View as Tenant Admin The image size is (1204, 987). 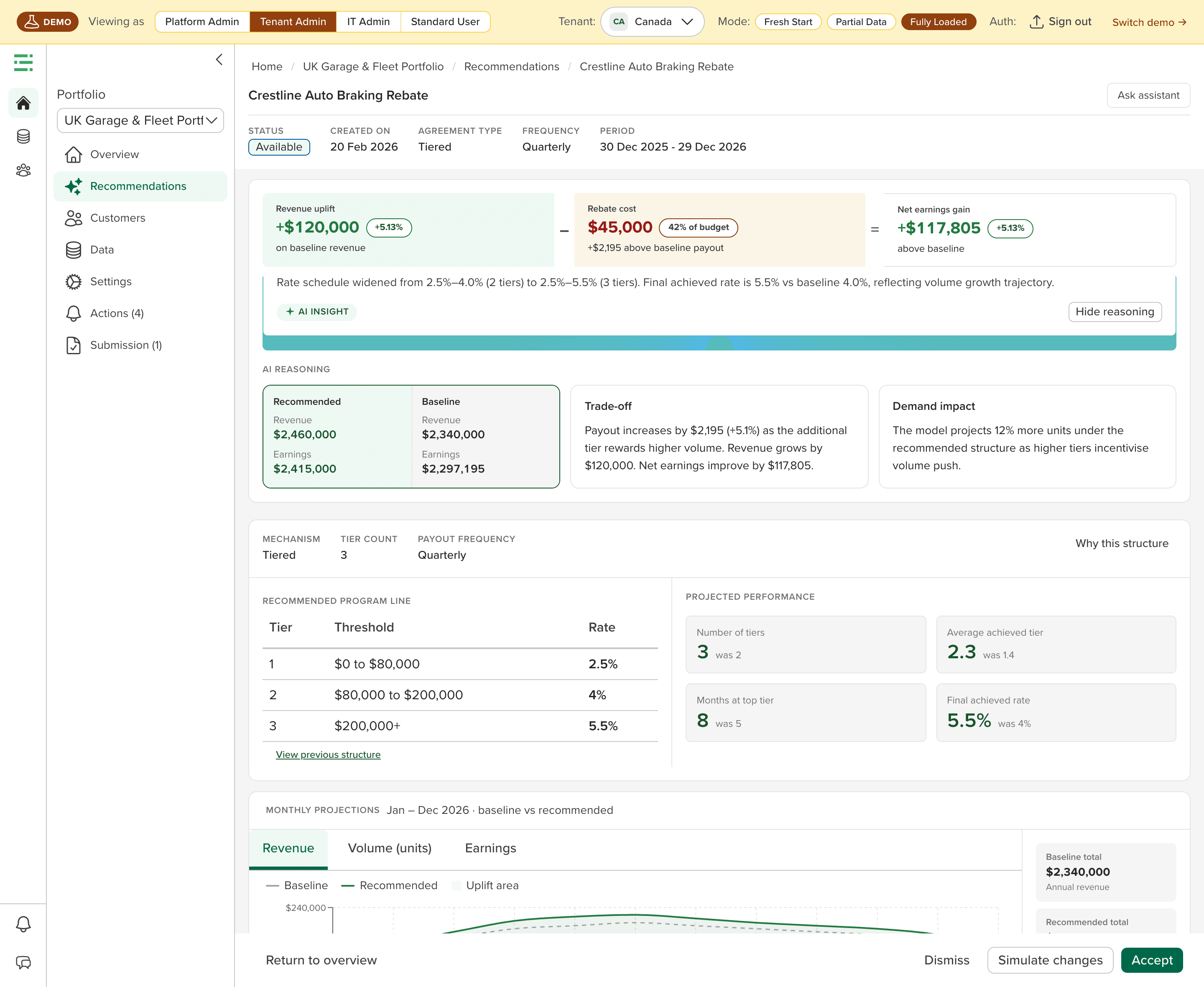[x=293, y=22]
